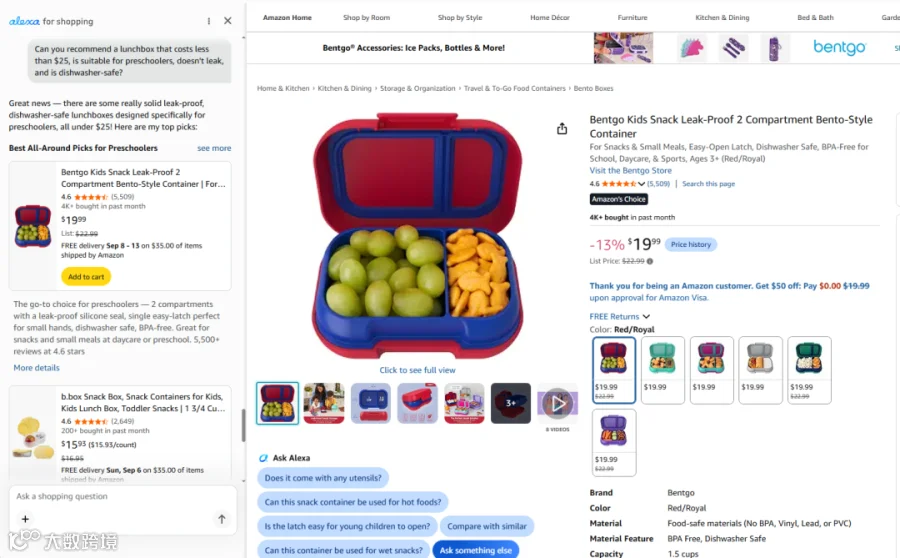Click the Ask Alexa chat bubble icon
This screenshot has width=900, height=558.
pyautogui.click(x=263, y=458)
